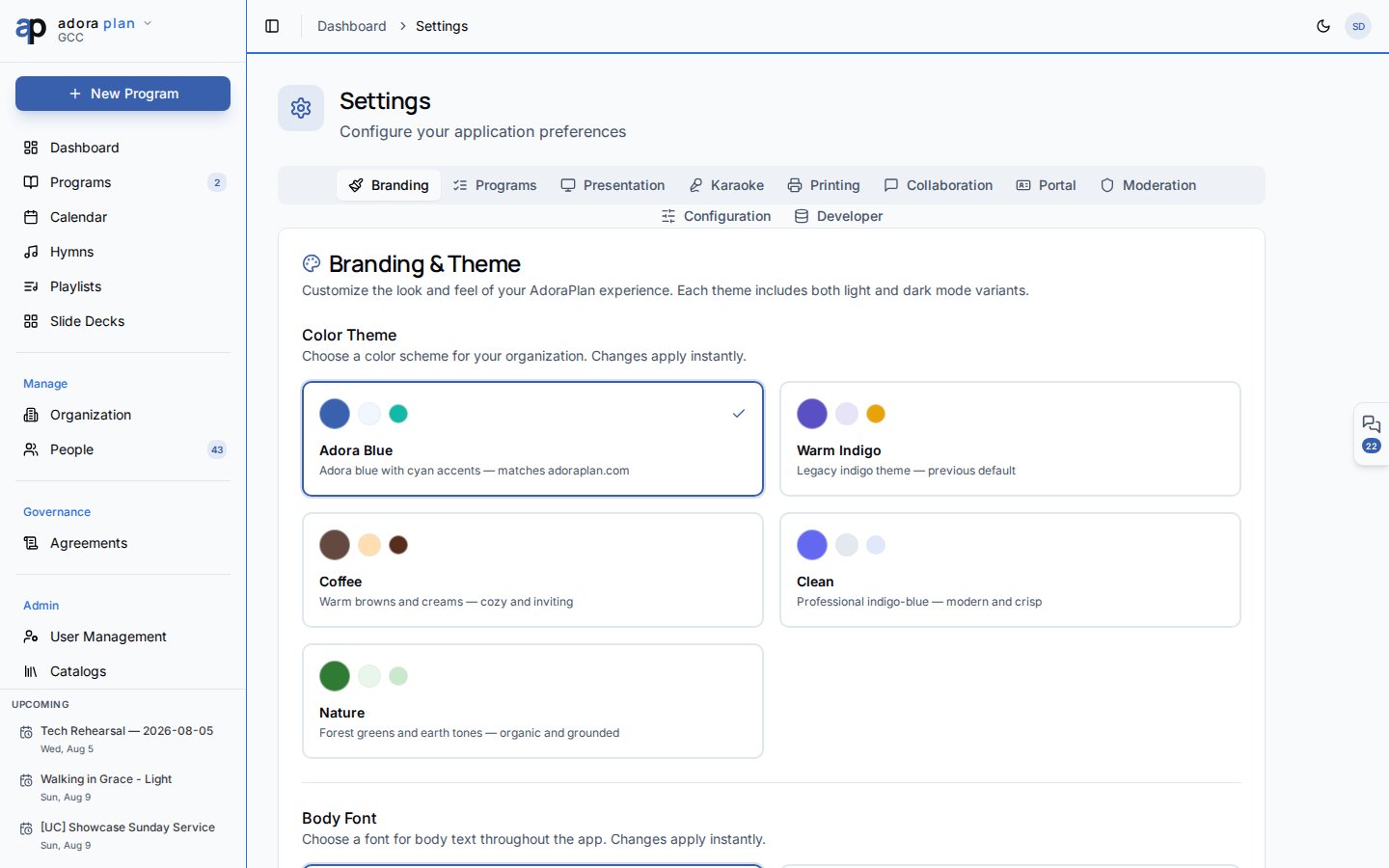Open Programs in the sidebar

pyautogui.click(x=123, y=182)
